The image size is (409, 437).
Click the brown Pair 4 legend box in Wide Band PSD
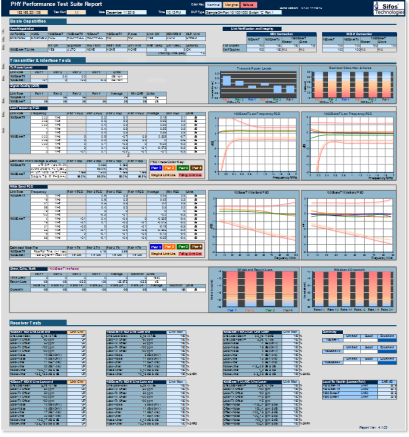[x=196, y=247]
